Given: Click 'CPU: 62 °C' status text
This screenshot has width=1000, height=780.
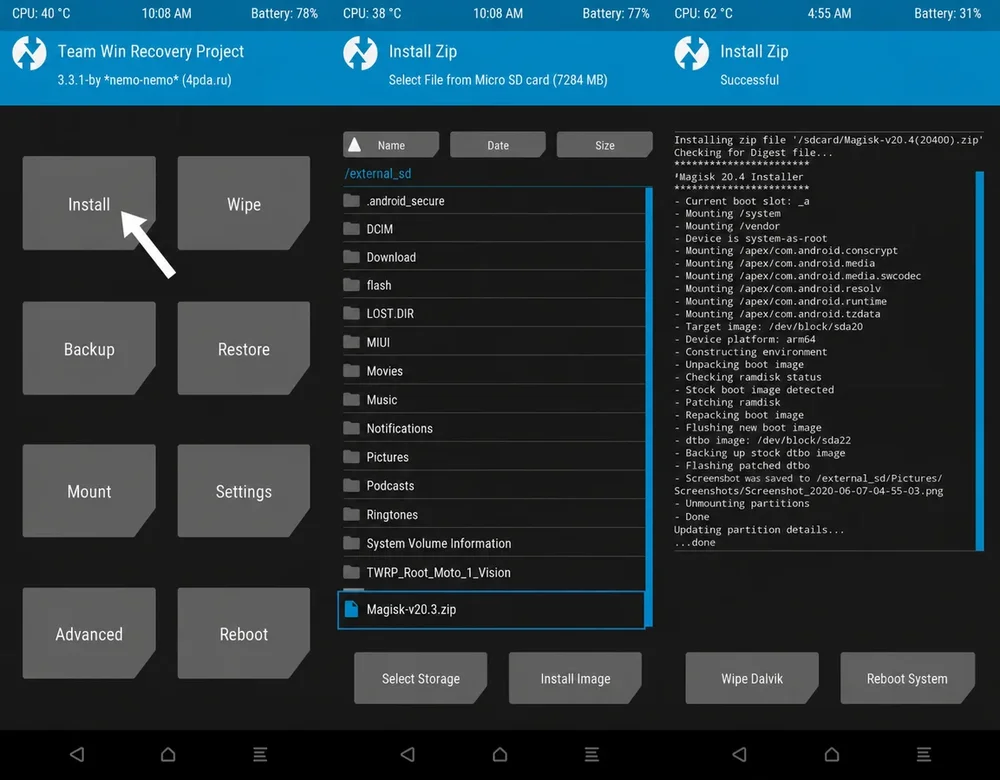Looking at the screenshot, I should (703, 13).
